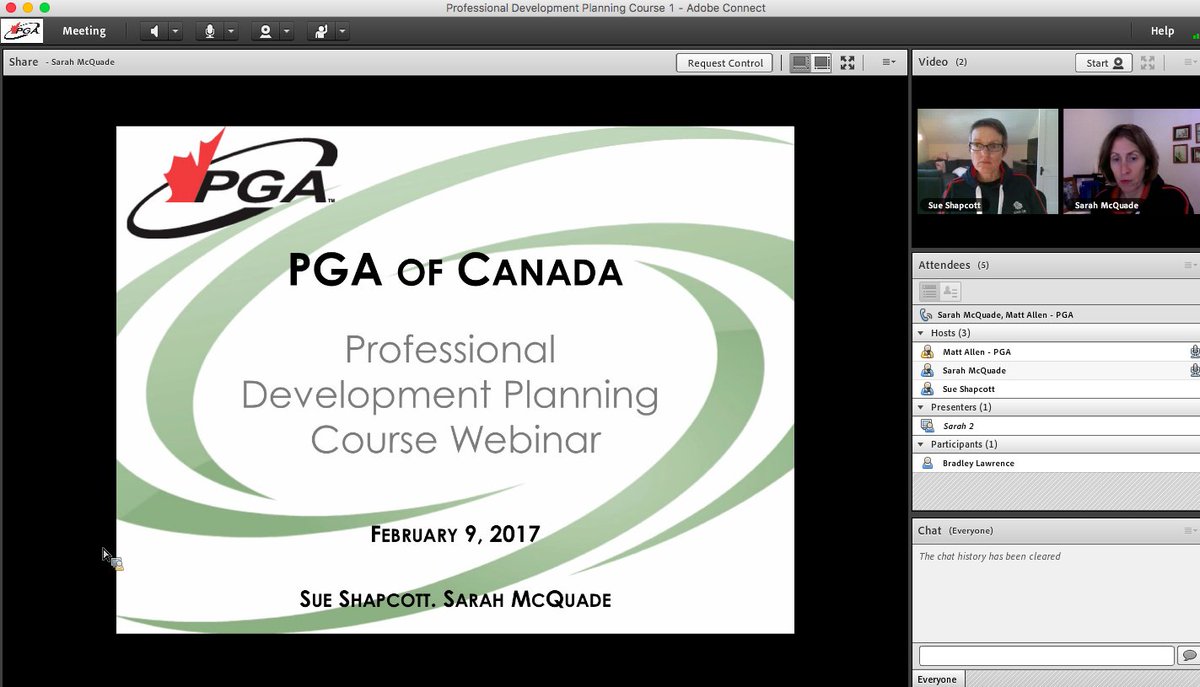Viewport: 1200px width, 687px height.
Task: Collapse the Hosts (3) group
Action: [x=921, y=333]
